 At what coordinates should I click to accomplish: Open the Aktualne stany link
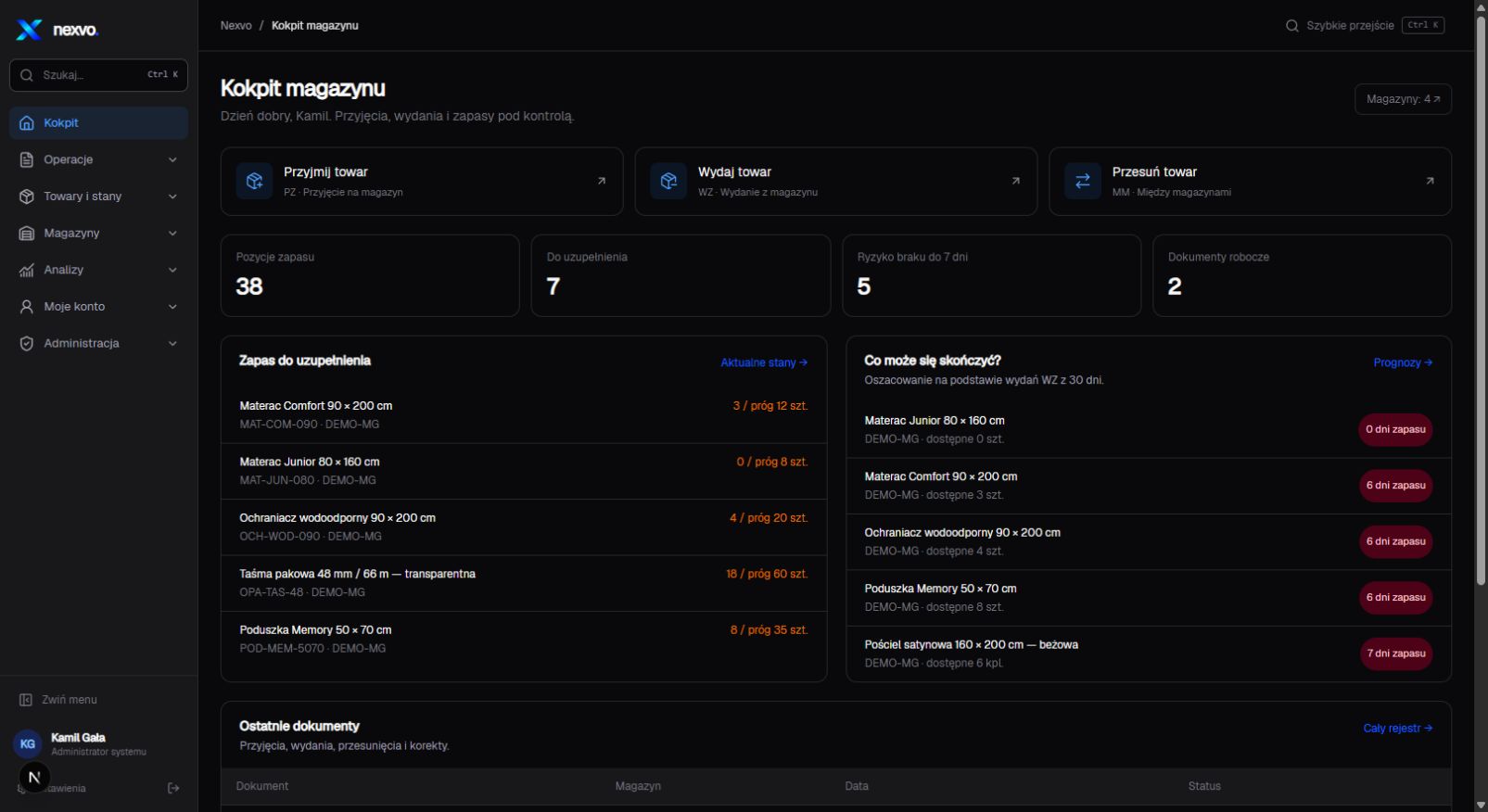[x=764, y=362]
